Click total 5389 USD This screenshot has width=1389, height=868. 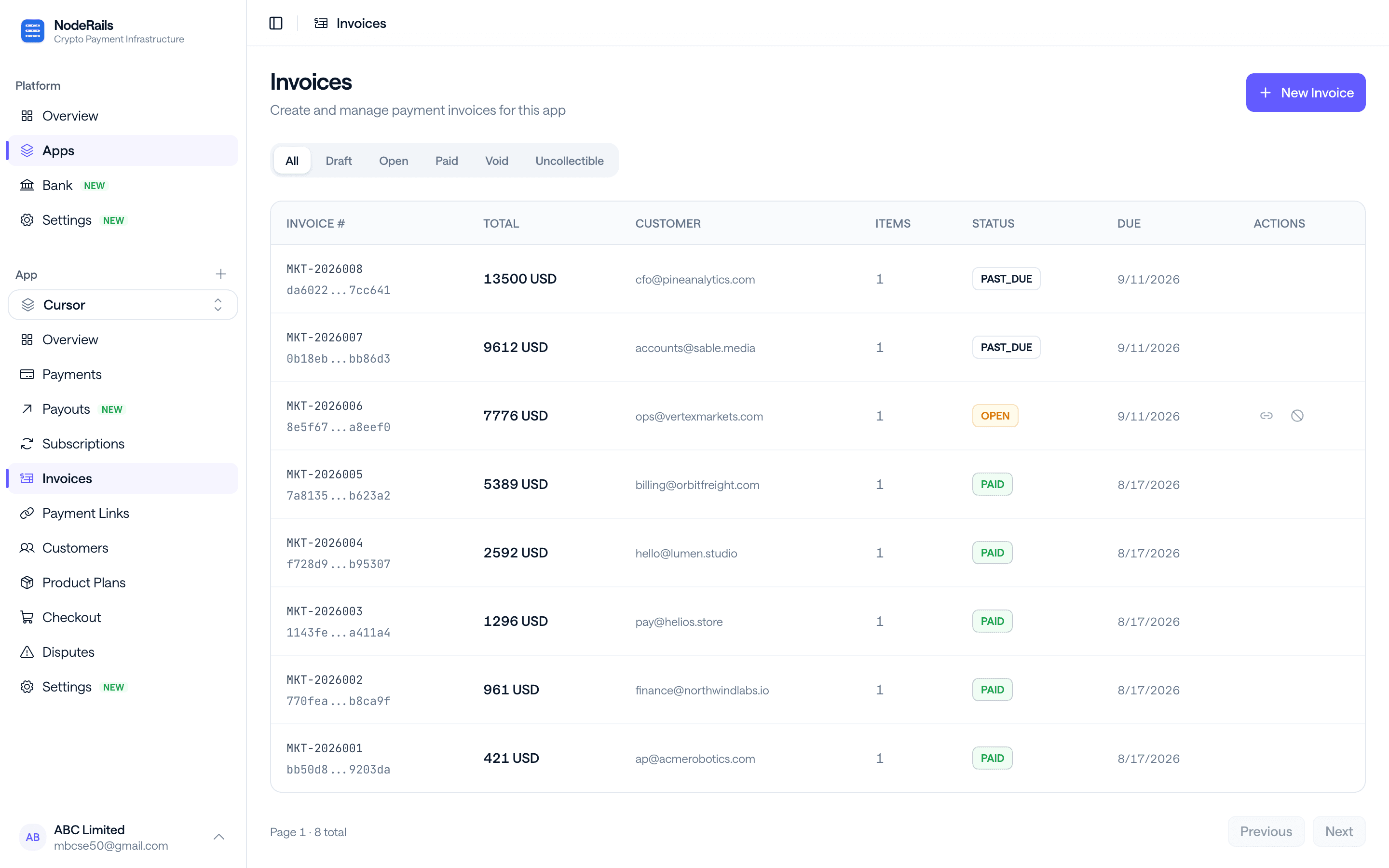pos(516,485)
